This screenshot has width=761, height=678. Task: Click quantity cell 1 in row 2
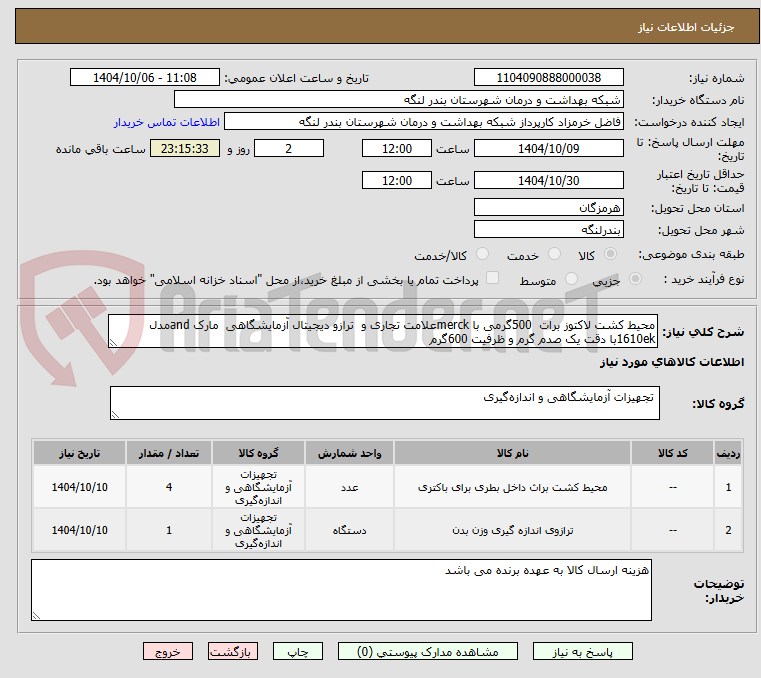click(168, 530)
